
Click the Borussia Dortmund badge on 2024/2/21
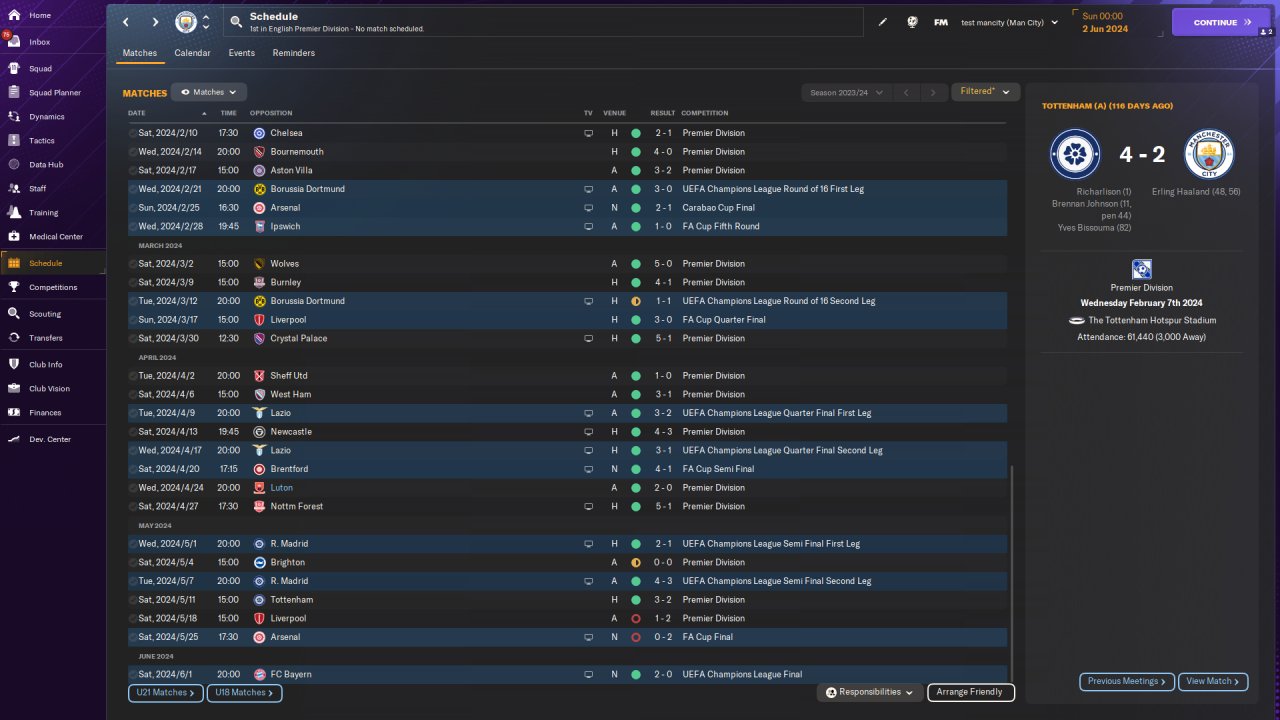point(259,189)
